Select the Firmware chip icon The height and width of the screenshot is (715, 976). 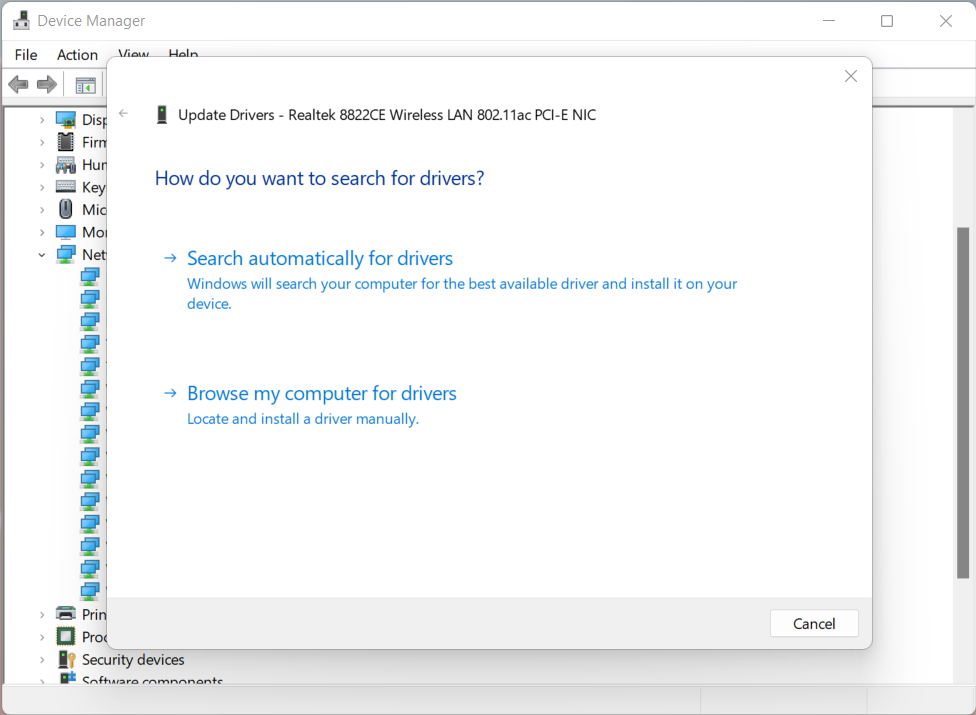66,142
